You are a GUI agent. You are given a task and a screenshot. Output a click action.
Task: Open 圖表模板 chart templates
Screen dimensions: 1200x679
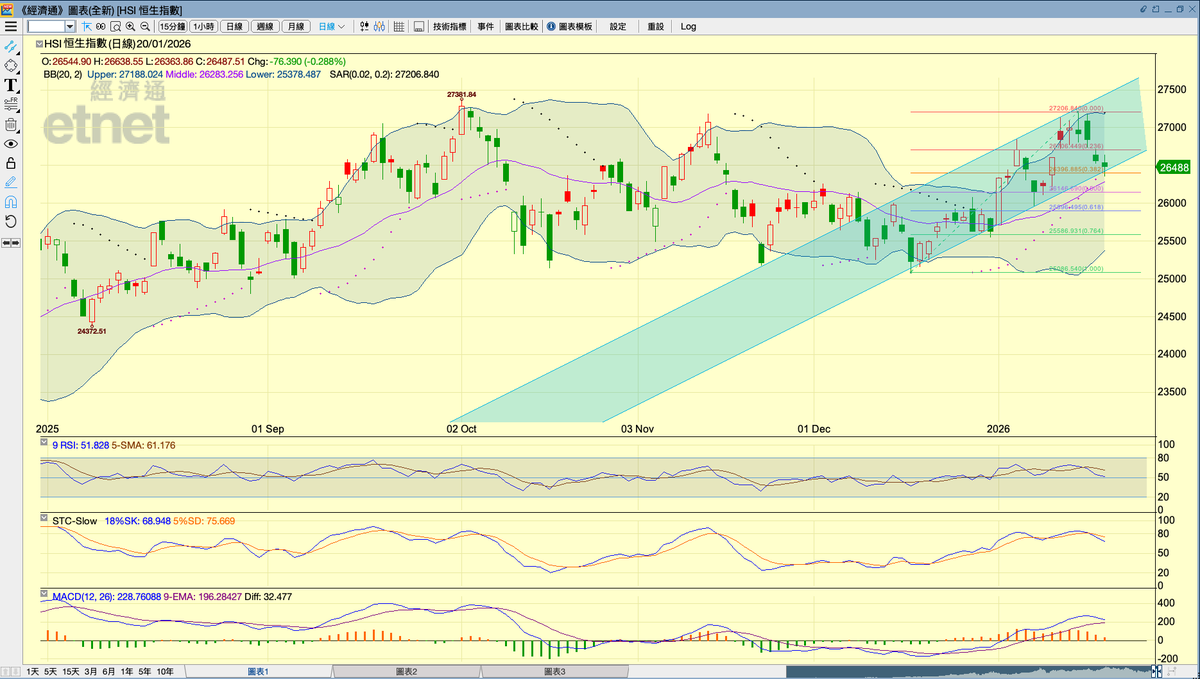575,26
